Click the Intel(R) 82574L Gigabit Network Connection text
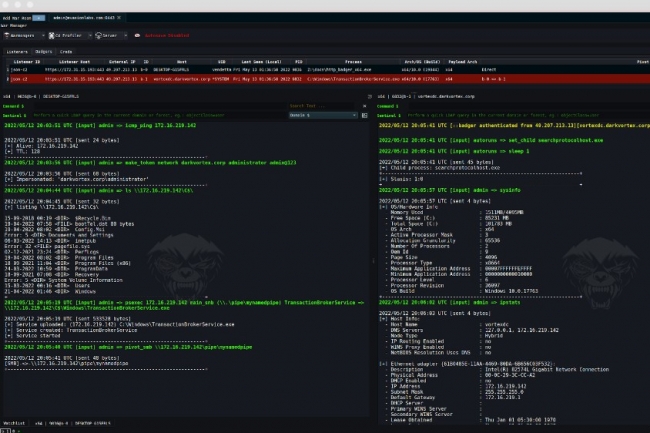 click(x=547, y=370)
